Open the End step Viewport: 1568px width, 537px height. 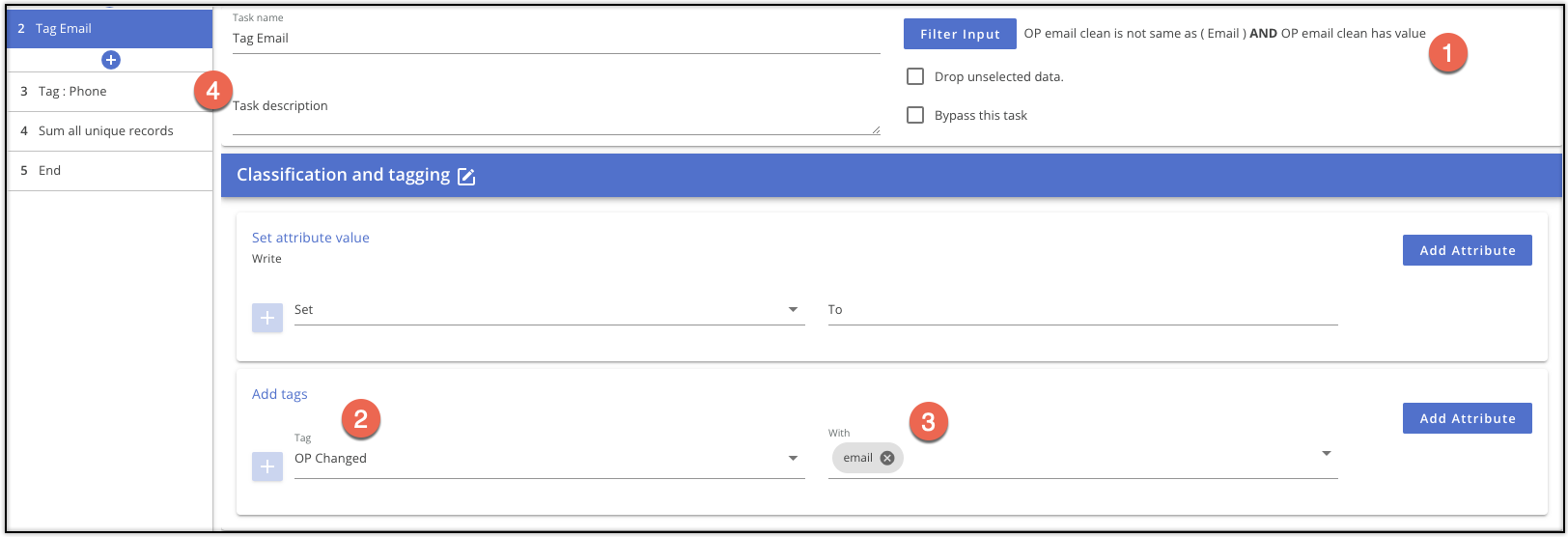tap(110, 171)
